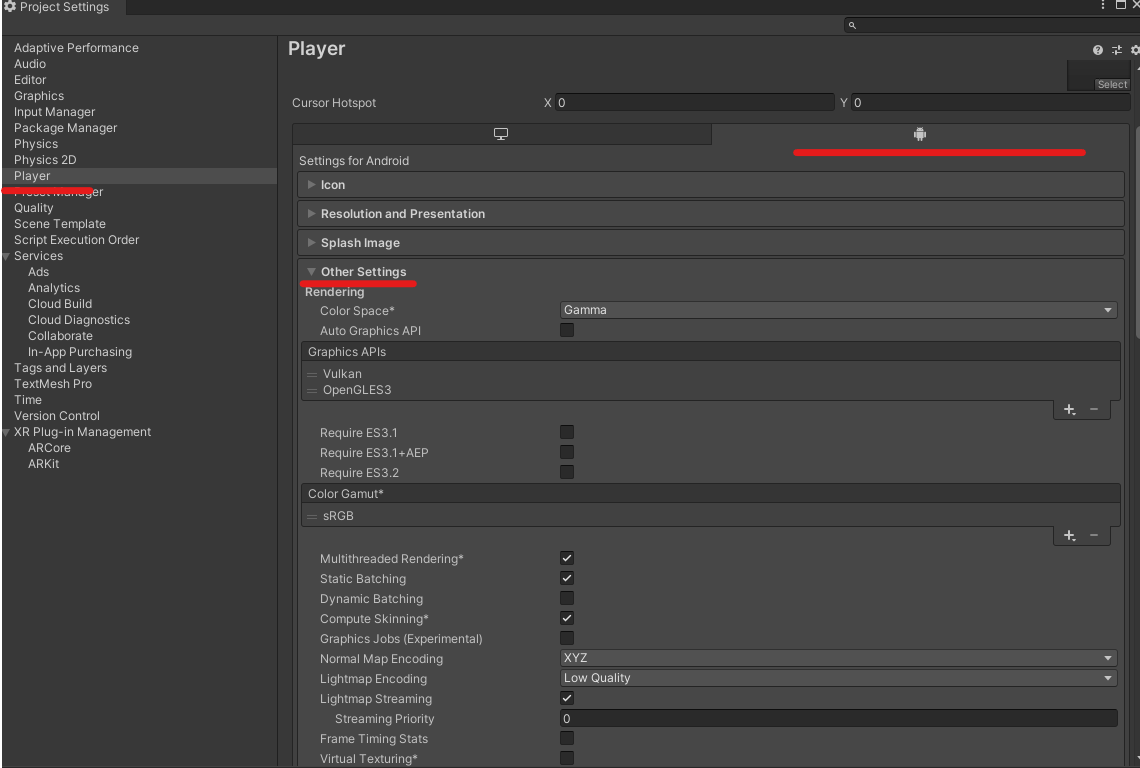Screen dimensions: 1140x768
Task: Edit the Streaming Priority field
Action: coord(838,719)
